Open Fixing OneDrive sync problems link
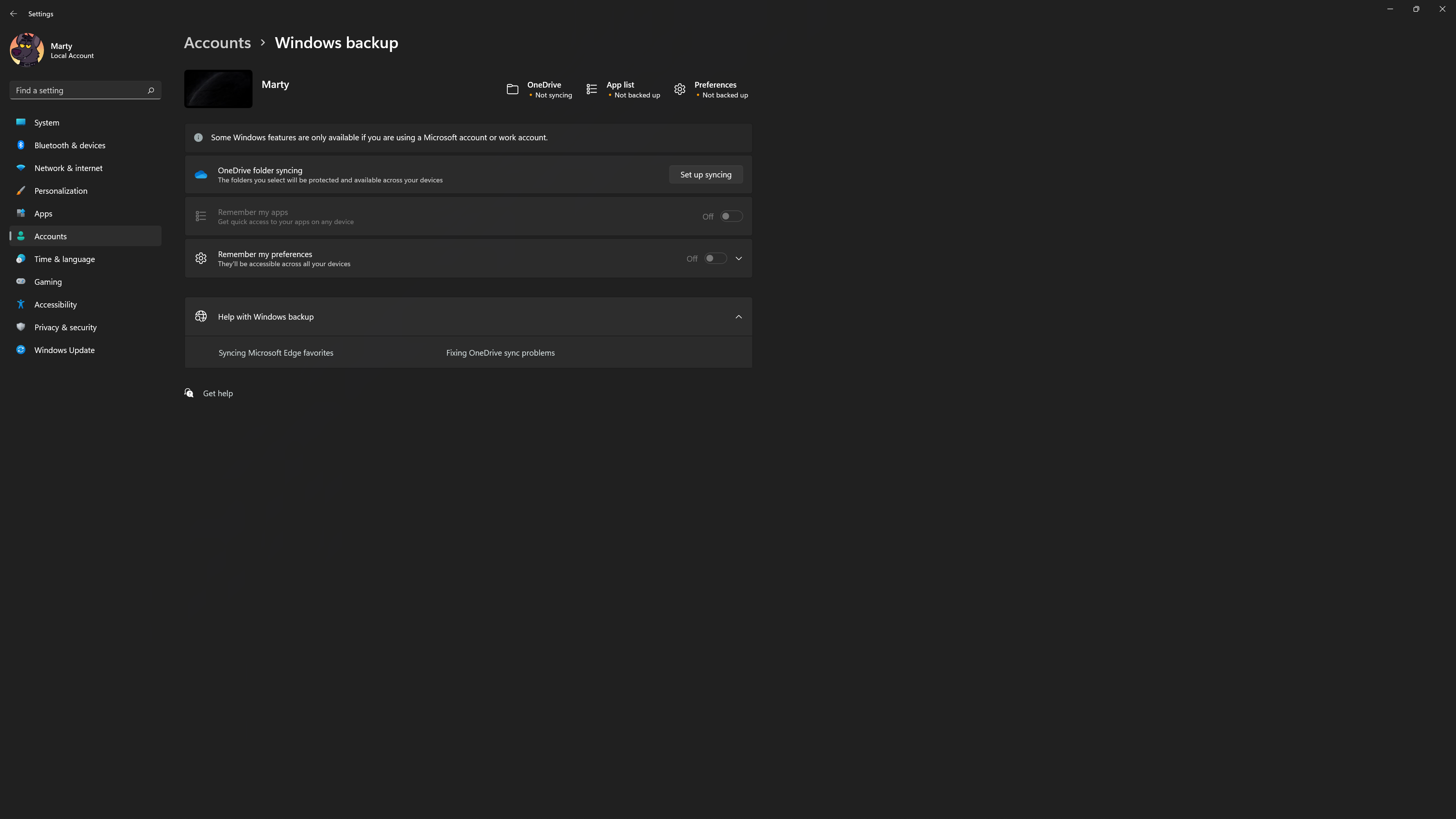1456x819 pixels. 500,353
